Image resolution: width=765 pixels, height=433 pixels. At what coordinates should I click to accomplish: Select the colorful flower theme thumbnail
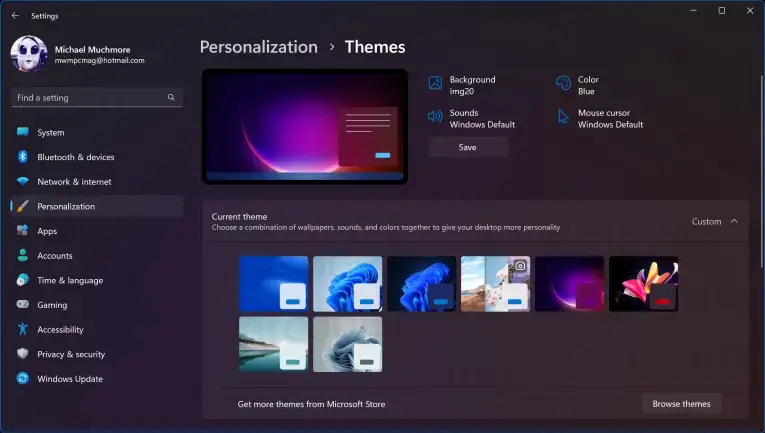[x=643, y=284]
